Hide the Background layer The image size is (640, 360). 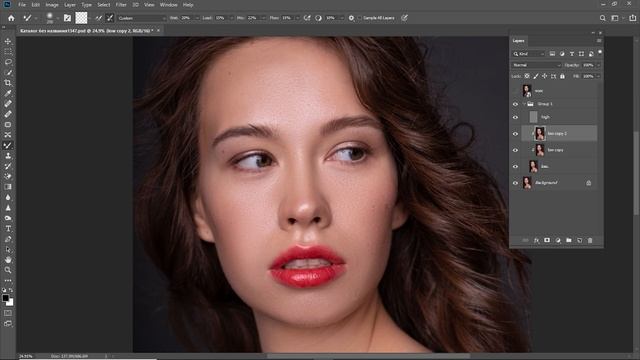click(515, 183)
